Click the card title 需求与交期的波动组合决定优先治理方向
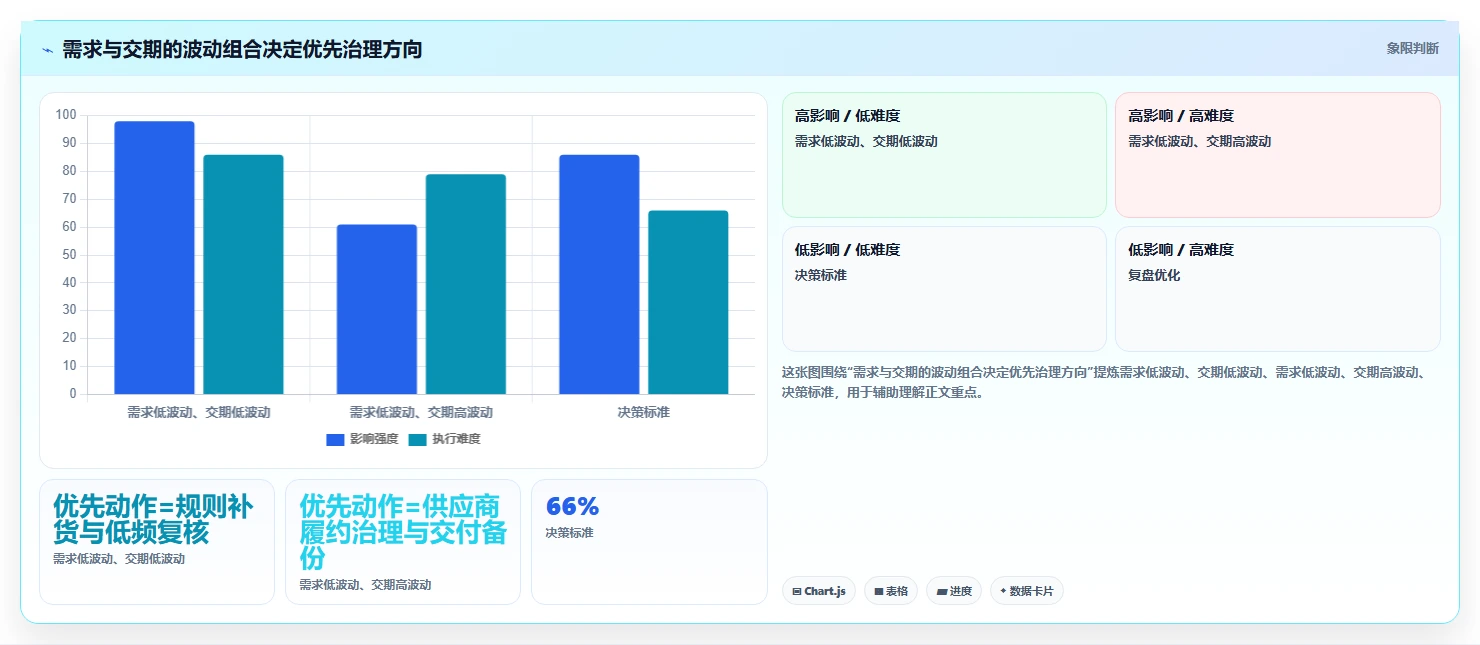This screenshot has height=645, width=1480. [242, 49]
